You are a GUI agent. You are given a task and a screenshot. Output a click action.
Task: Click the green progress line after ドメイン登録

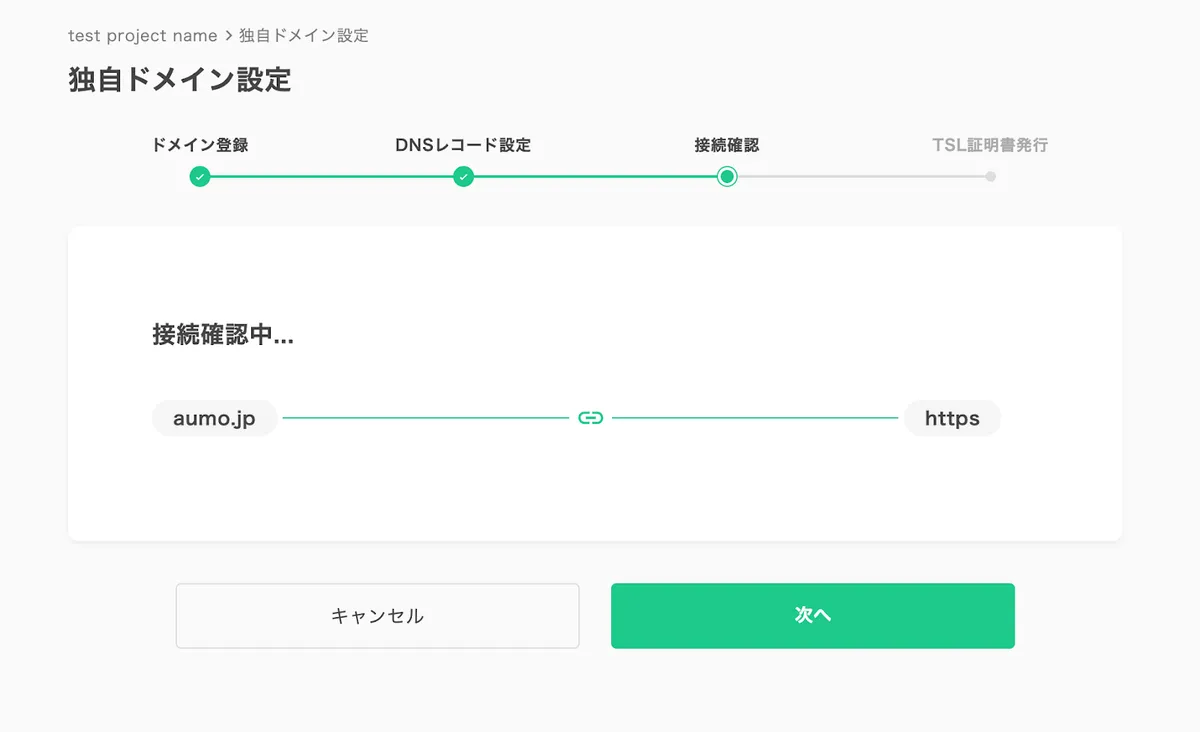click(x=330, y=177)
